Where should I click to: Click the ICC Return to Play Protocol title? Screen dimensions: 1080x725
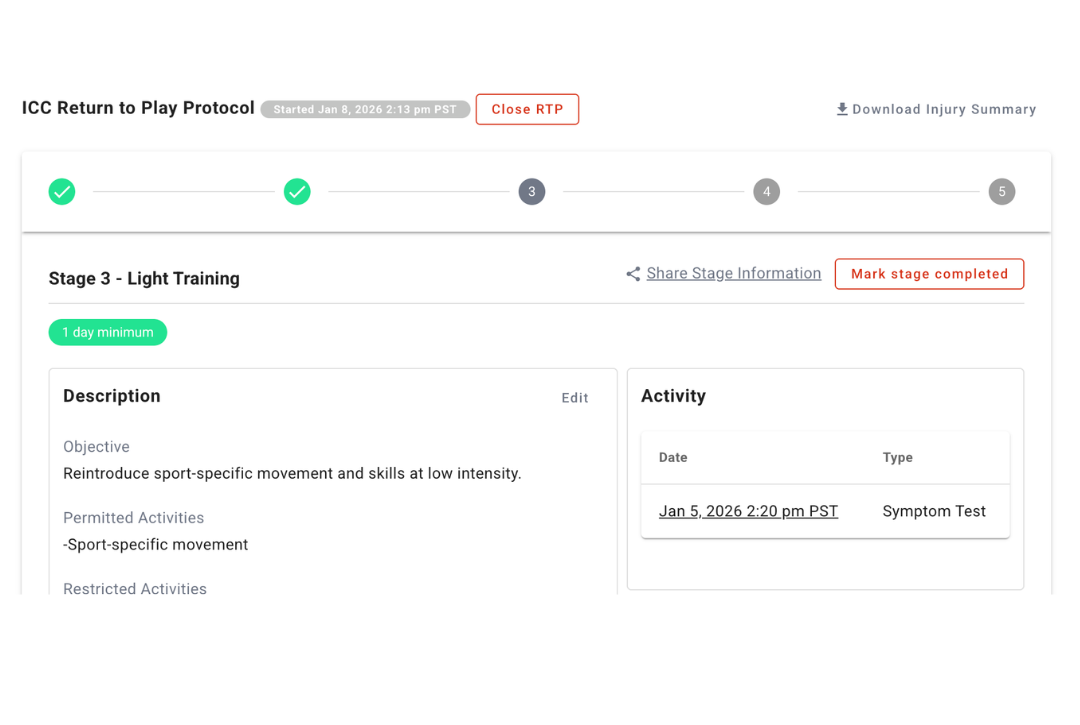138,108
